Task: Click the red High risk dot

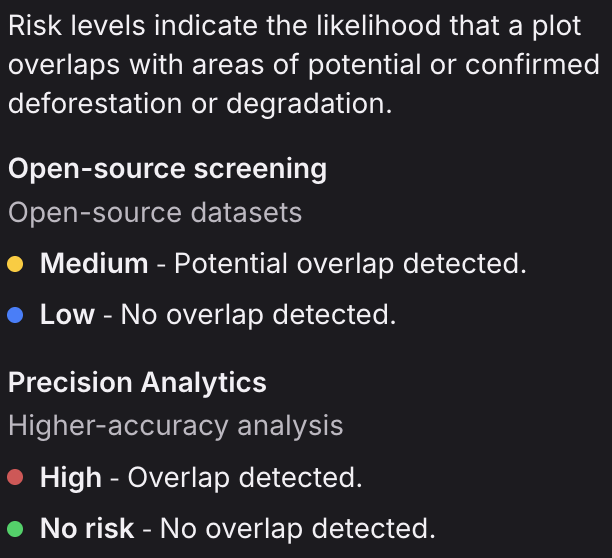Action: pos(16,478)
